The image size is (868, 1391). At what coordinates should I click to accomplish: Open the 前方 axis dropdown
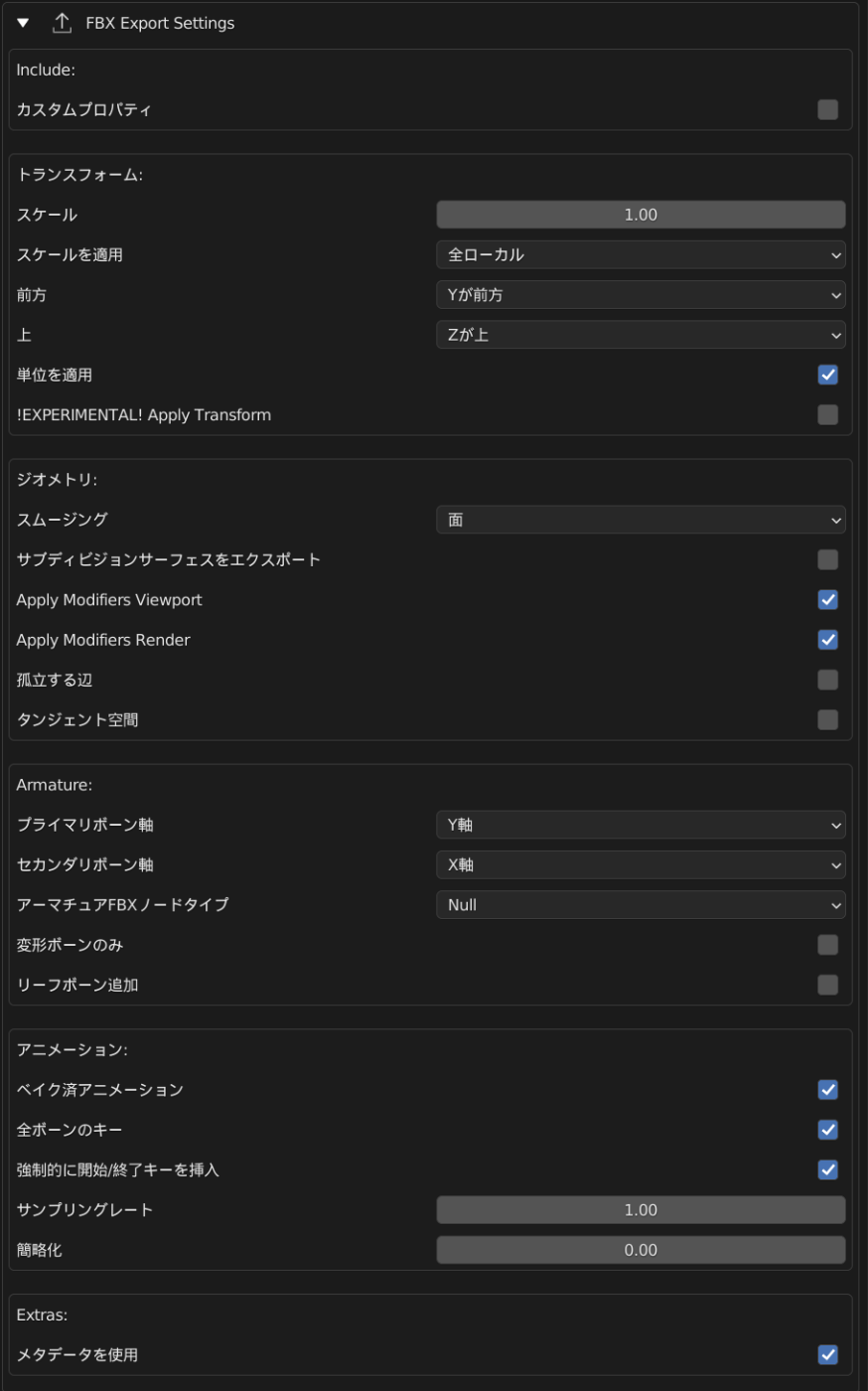tap(641, 294)
